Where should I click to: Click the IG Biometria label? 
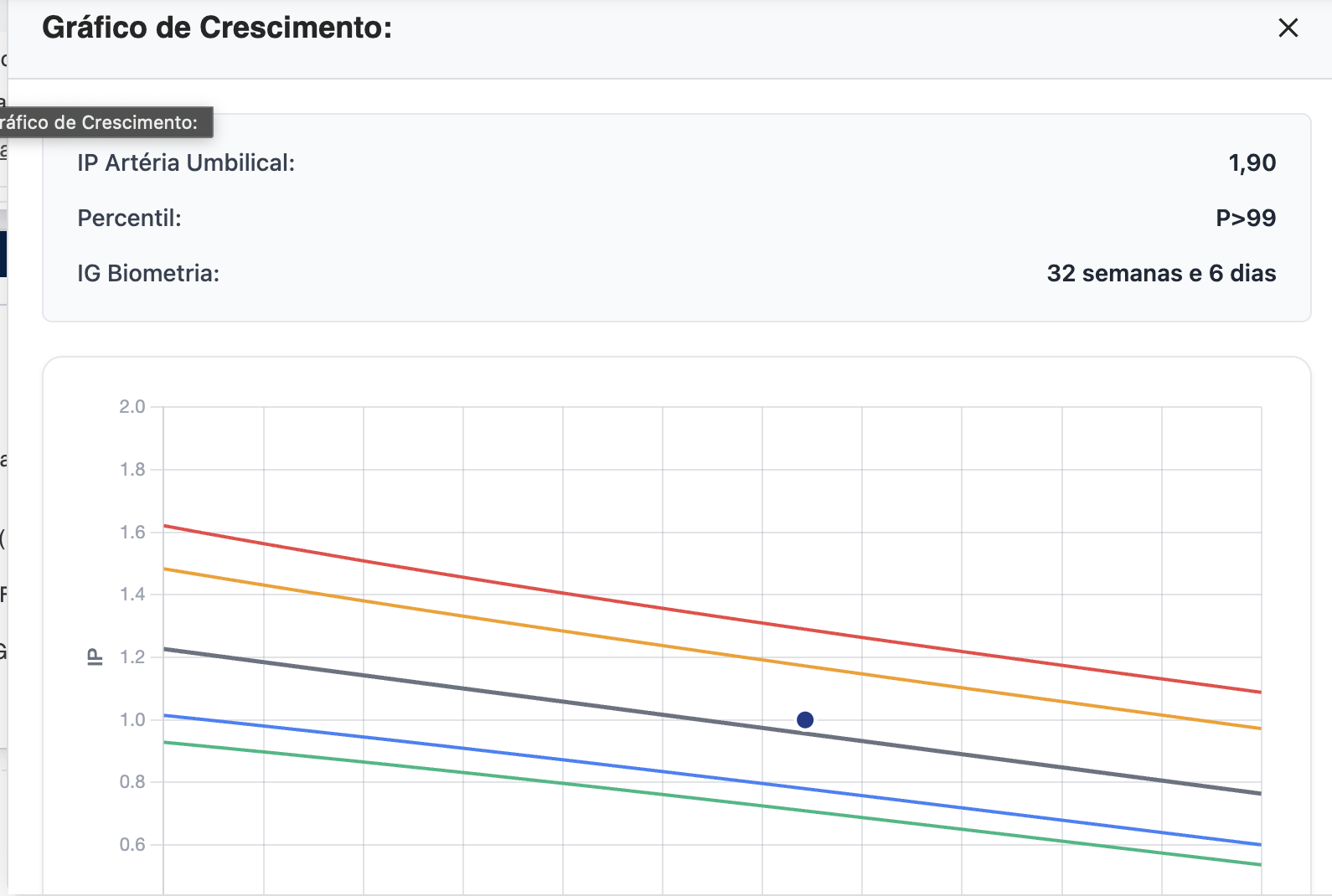148,274
